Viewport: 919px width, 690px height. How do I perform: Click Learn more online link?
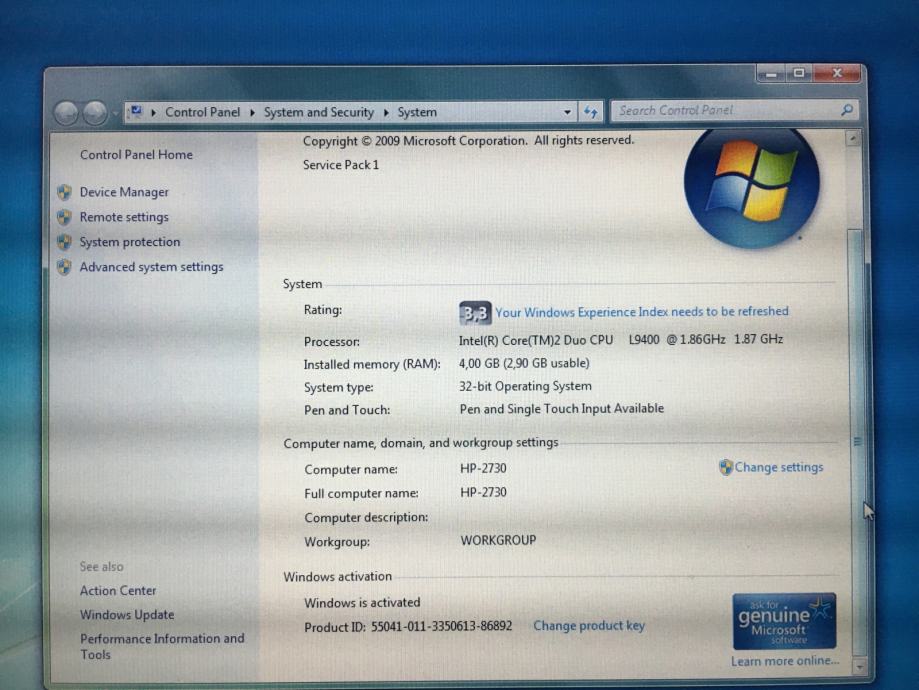tap(785, 661)
